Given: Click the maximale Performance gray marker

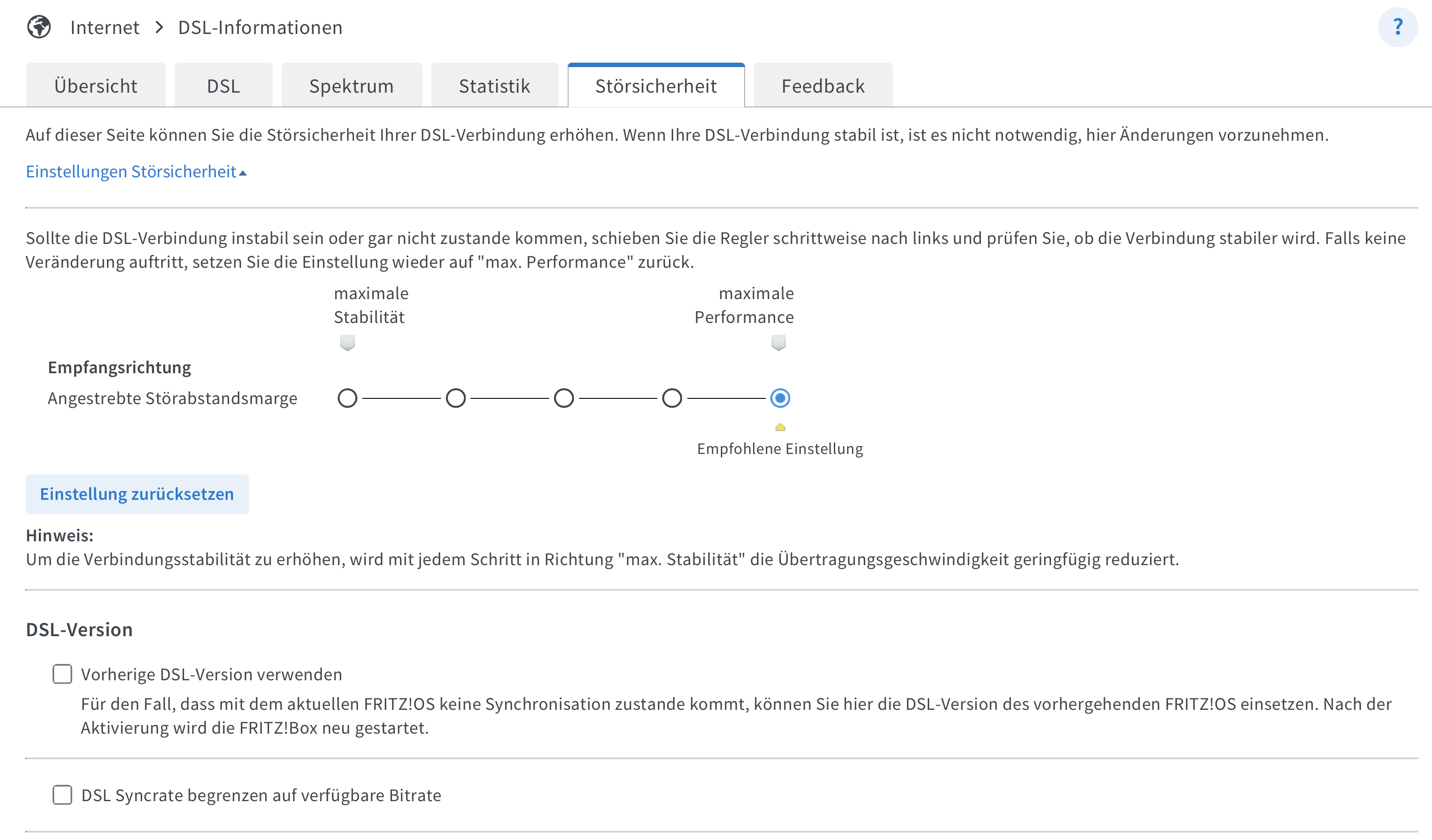Looking at the screenshot, I should click(x=778, y=342).
